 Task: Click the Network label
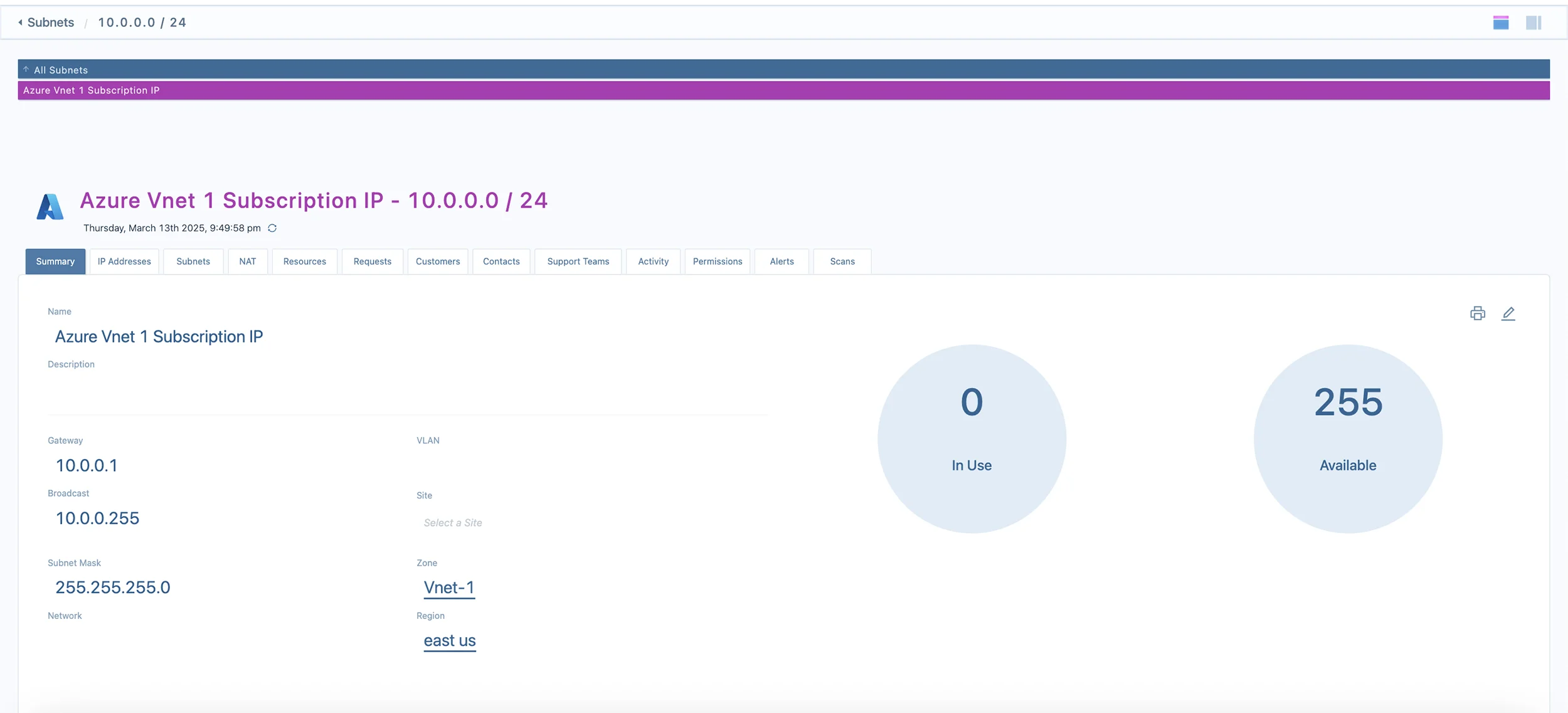(65, 616)
